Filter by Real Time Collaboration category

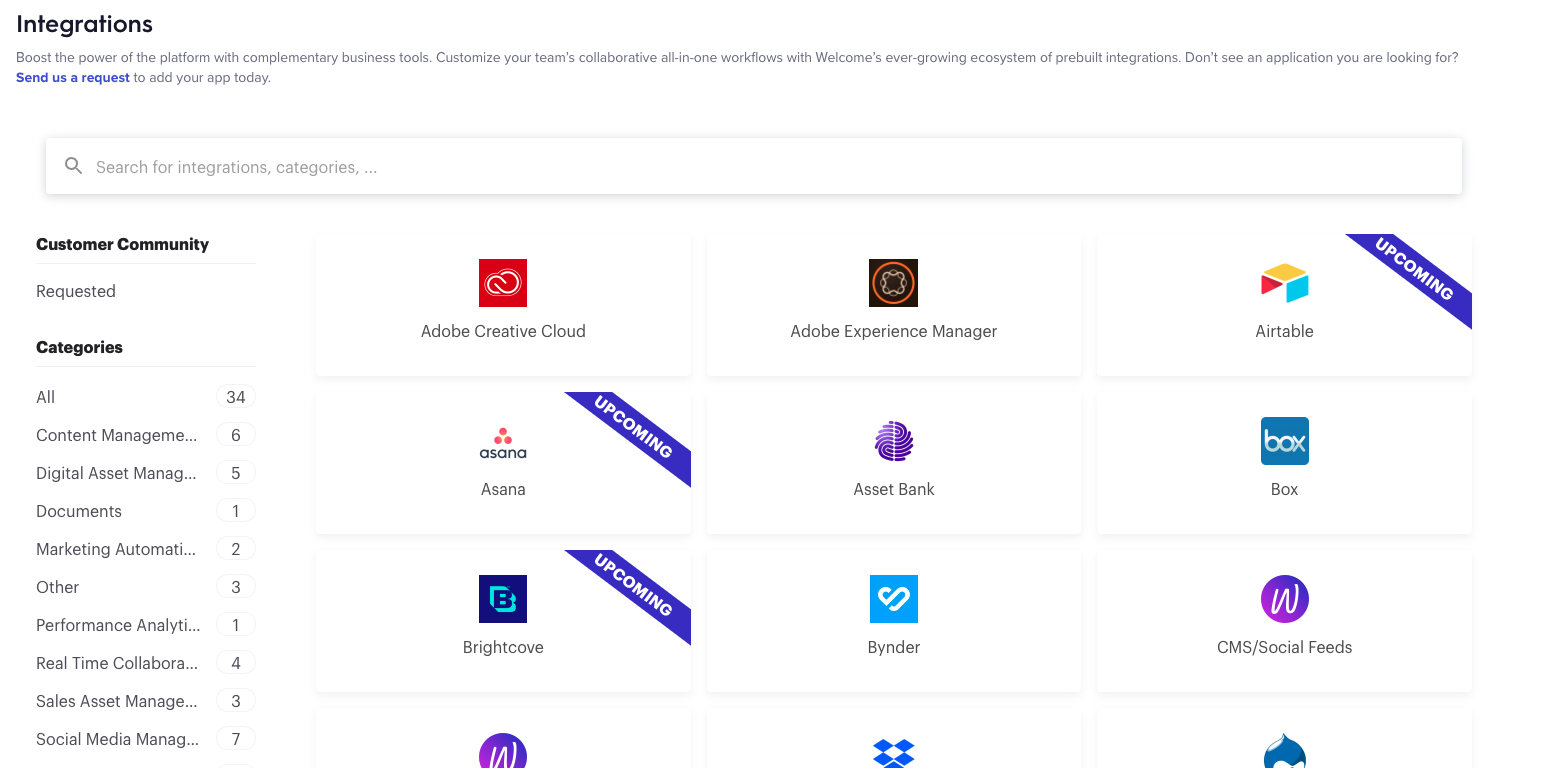tap(146, 663)
